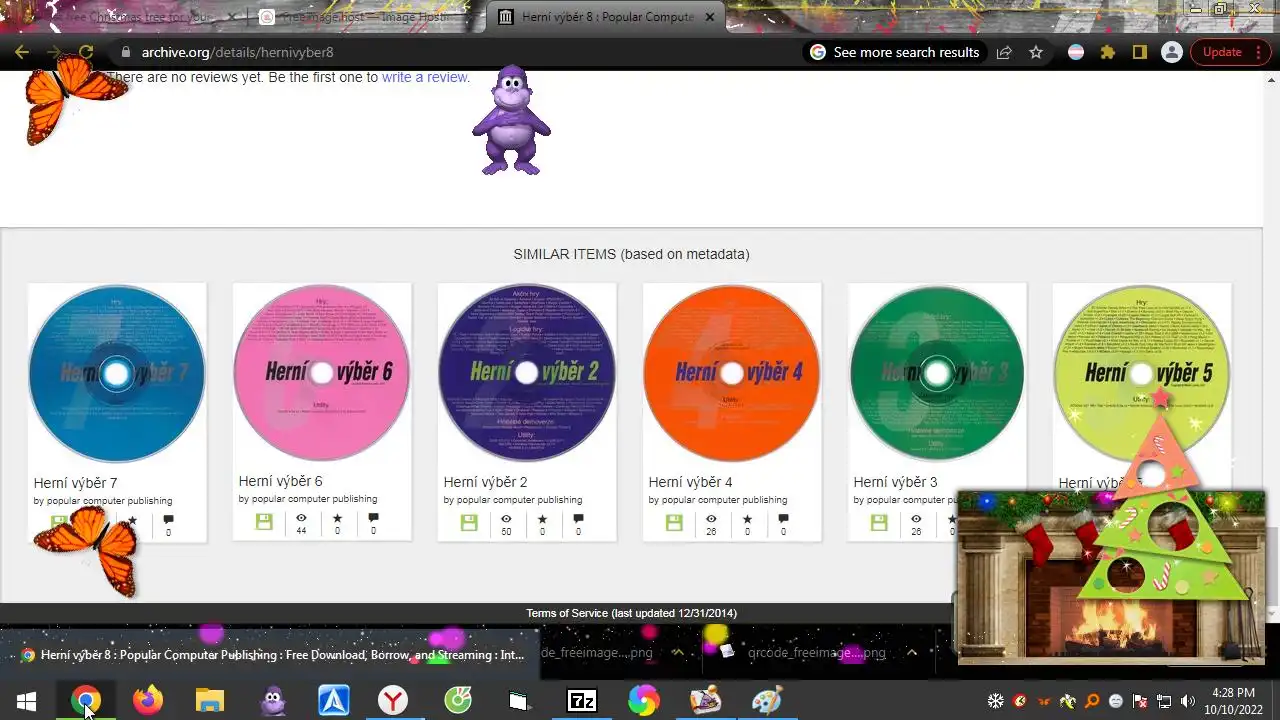The width and height of the screenshot is (1280, 720).
Task: Click the reviews comment icon under Herní výběr 6
Action: [373, 519]
